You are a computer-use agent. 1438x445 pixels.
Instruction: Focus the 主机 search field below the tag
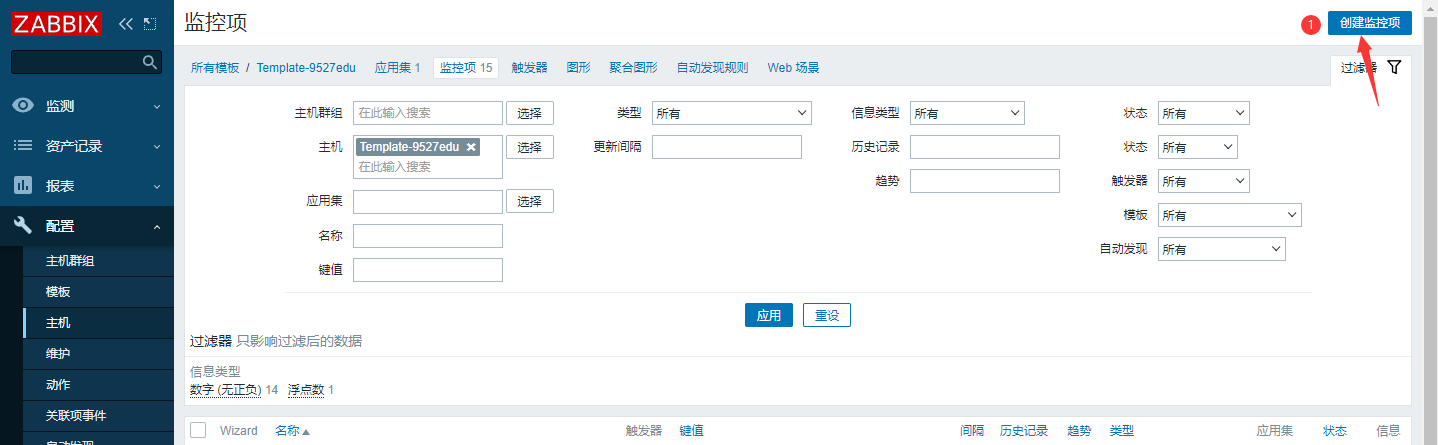(x=428, y=167)
